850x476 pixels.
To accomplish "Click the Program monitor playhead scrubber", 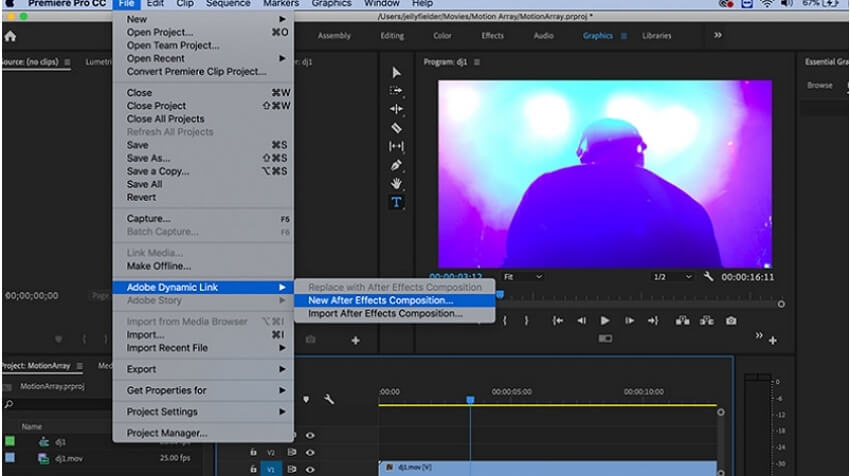I will pos(500,294).
